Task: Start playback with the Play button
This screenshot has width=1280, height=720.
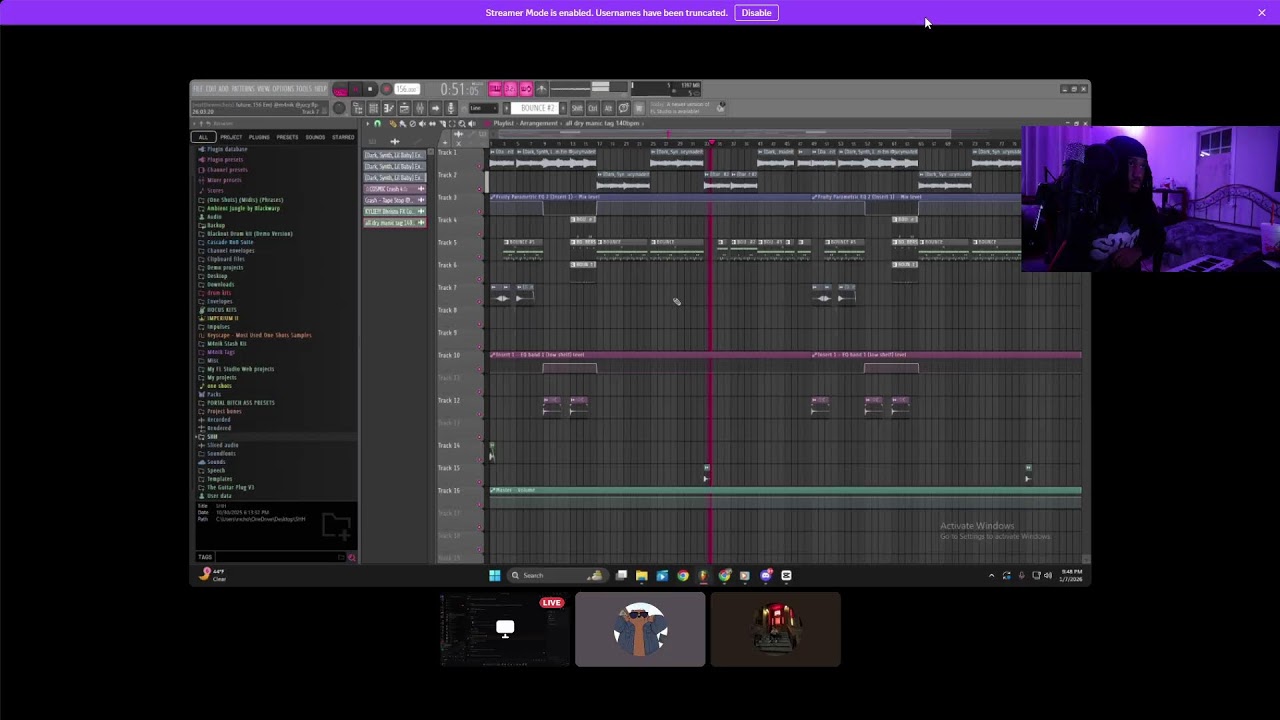Action: pos(355,89)
